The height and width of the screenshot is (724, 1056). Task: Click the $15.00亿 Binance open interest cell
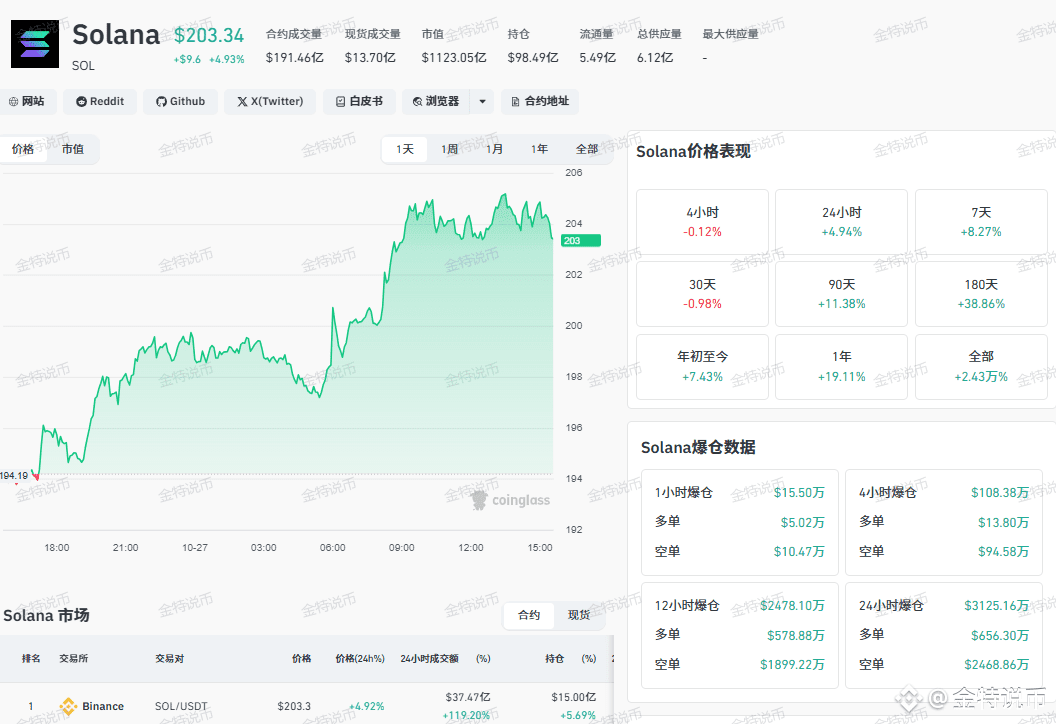click(x=573, y=697)
